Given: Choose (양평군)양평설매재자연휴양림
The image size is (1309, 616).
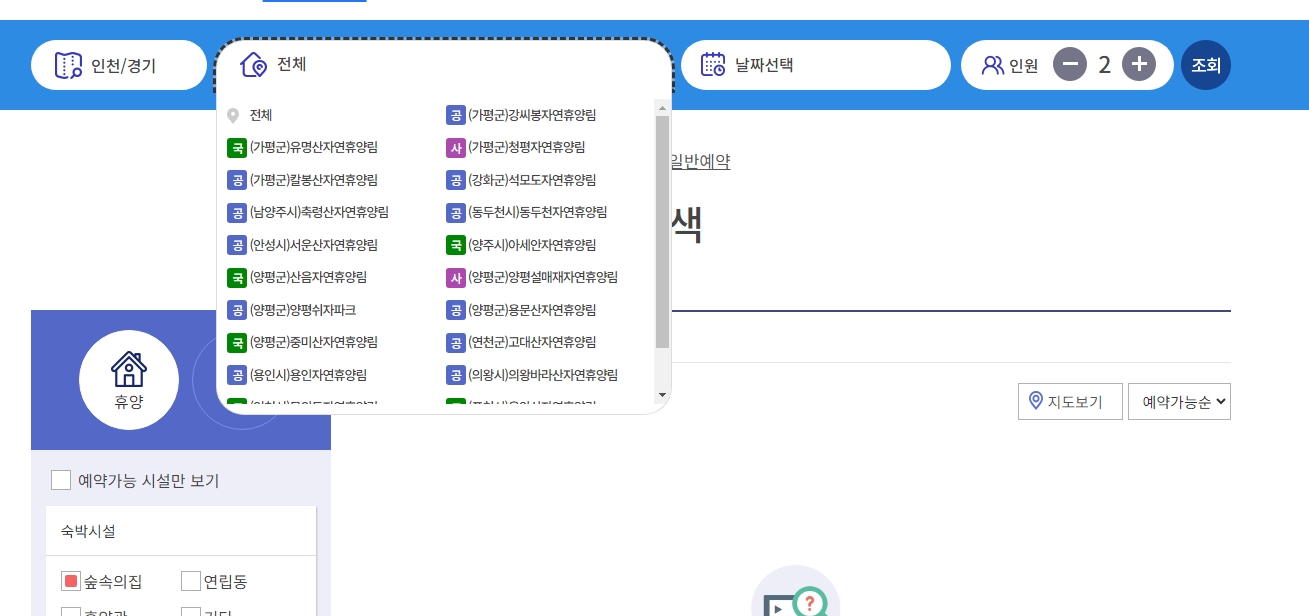Looking at the screenshot, I should click(543, 277).
